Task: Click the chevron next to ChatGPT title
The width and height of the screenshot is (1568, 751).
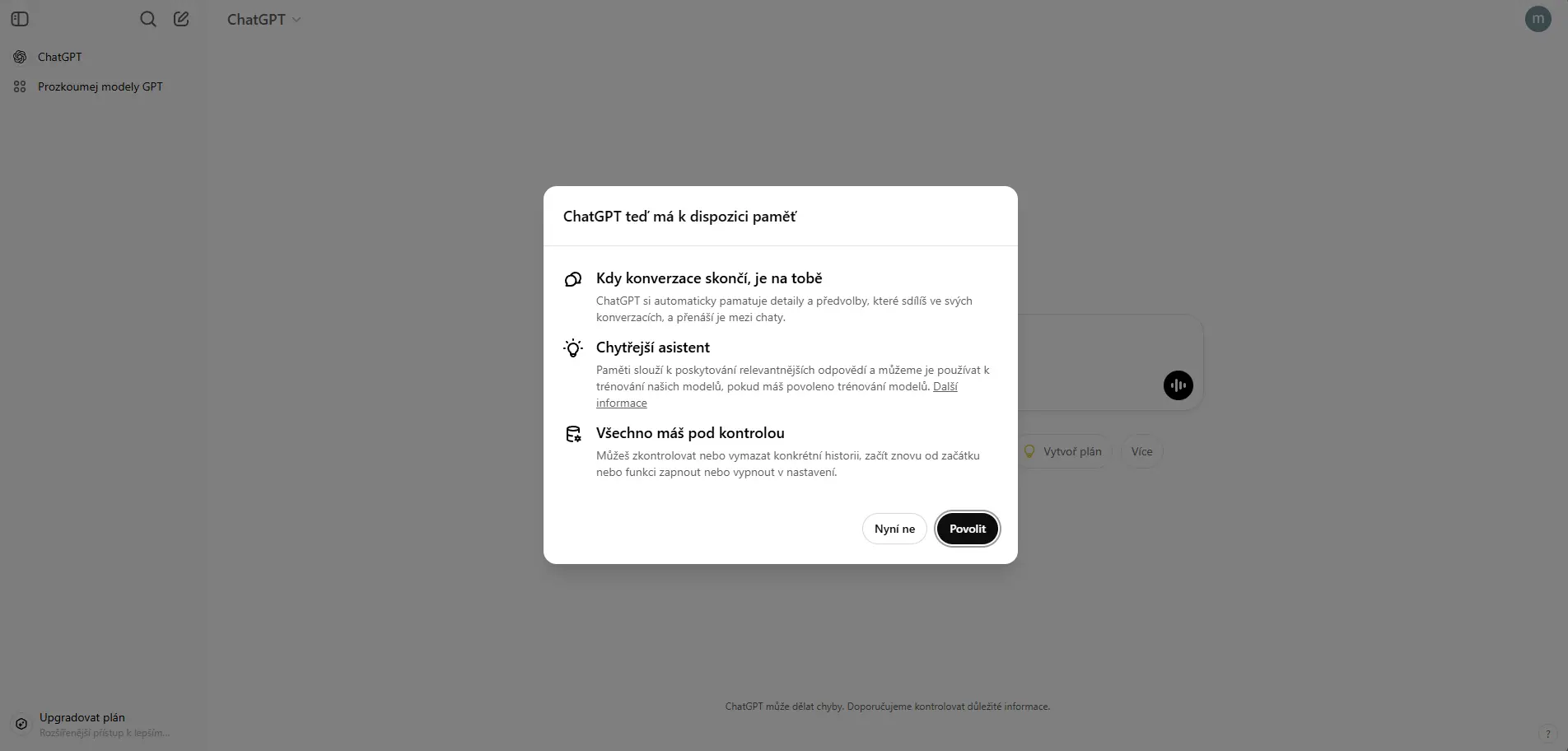Action: pyautogui.click(x=296, y=20)
